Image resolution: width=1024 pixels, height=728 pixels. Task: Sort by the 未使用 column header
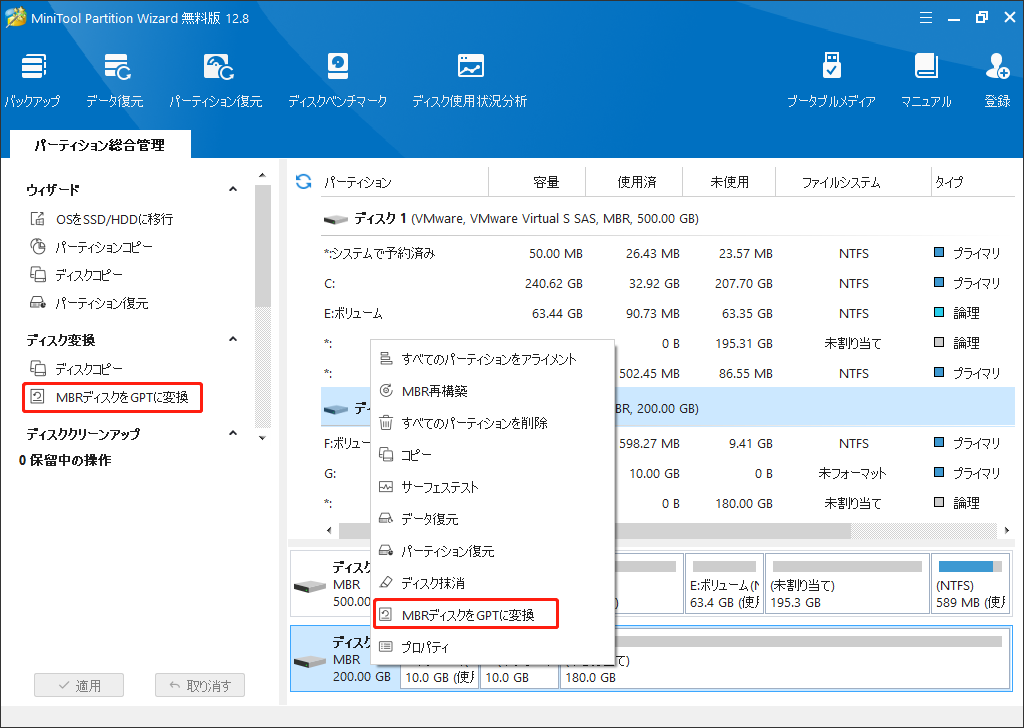pyautogui.click(x=729, y=182)
